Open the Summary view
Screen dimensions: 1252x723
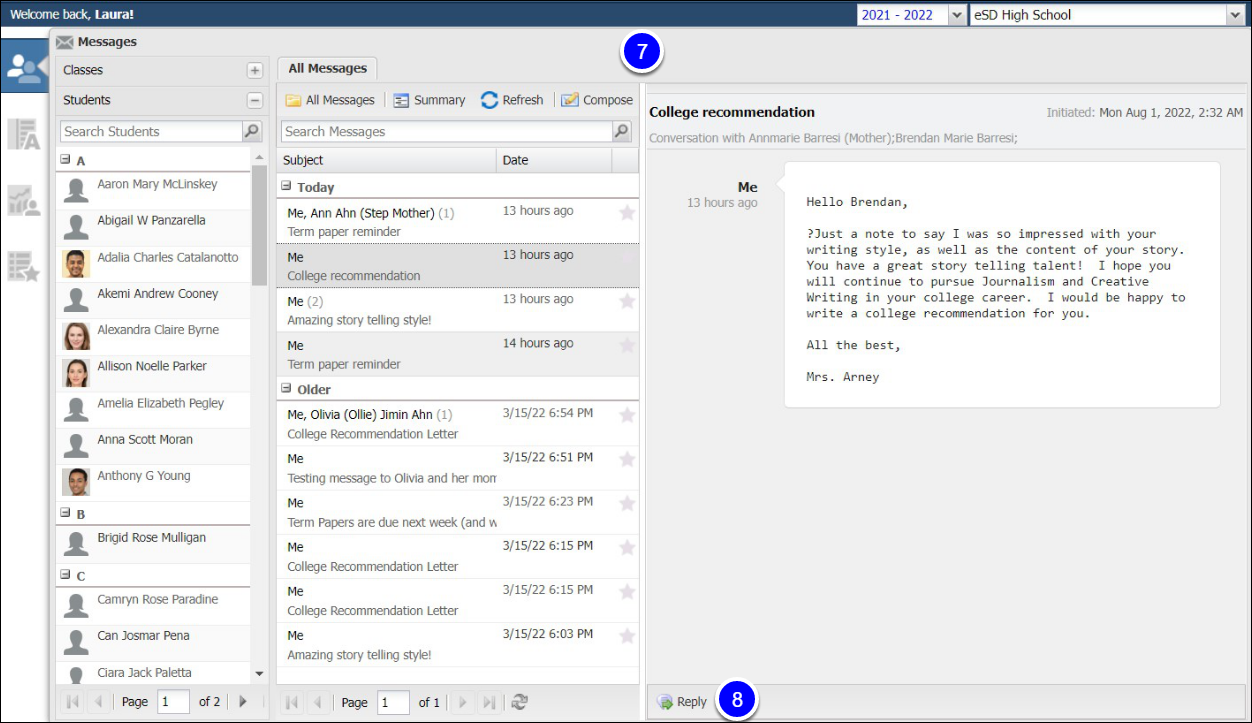tap(429, 100)
